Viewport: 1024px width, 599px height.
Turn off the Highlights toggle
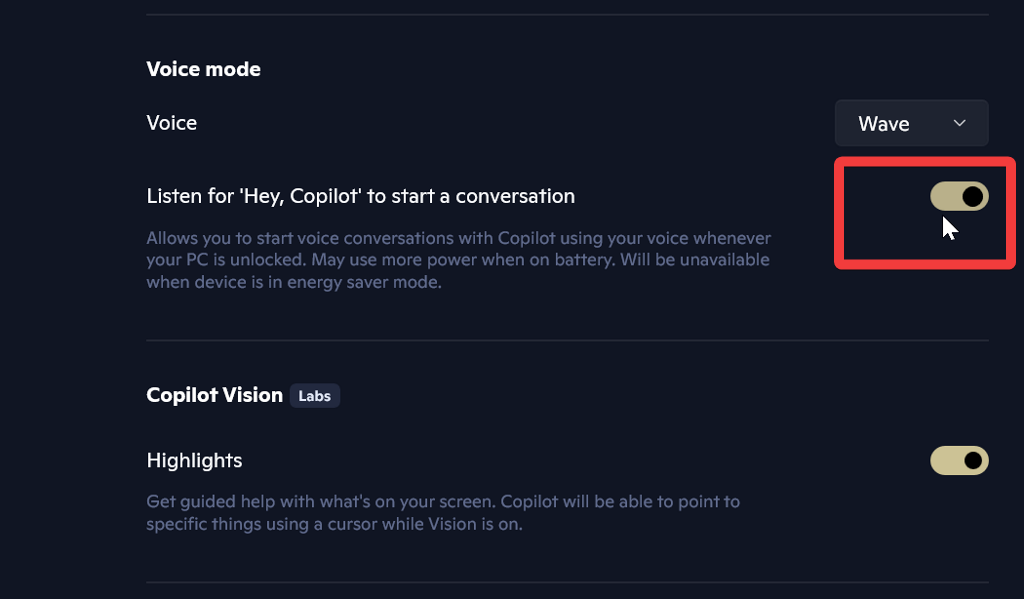(x=959, y=460)
